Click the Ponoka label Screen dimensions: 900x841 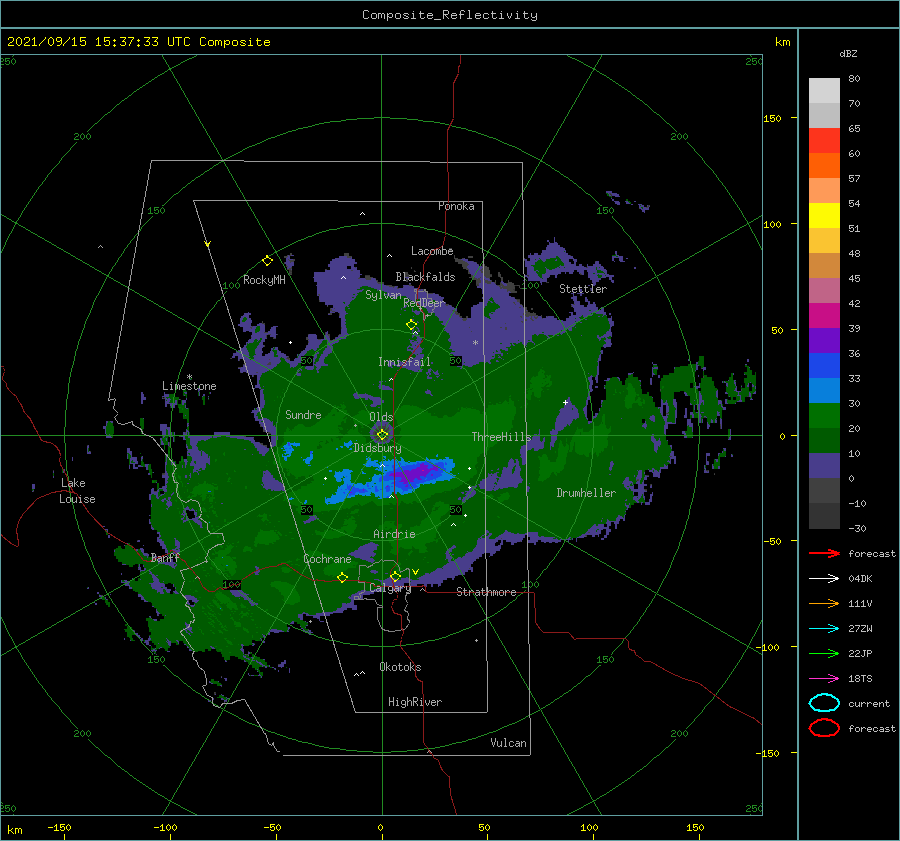[x=456, y=206]
